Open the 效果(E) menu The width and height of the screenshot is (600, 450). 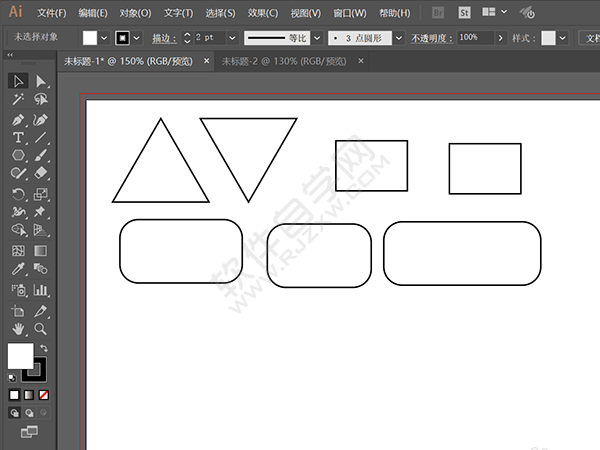point(263,13)
